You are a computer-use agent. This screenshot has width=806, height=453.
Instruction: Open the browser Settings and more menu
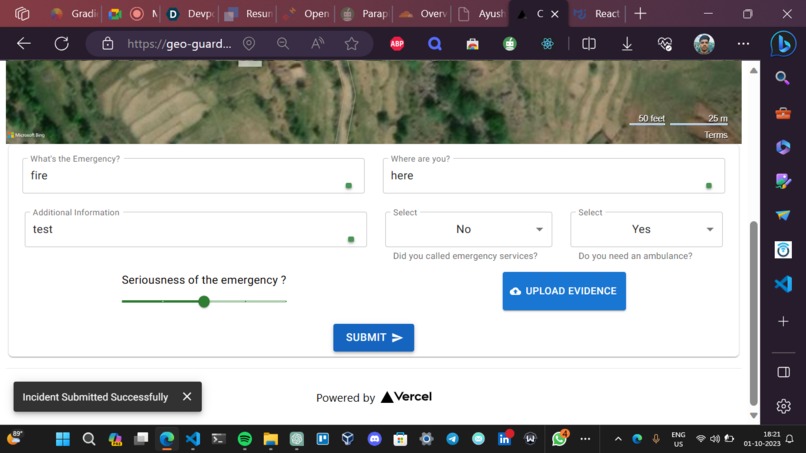pos(743,44)
